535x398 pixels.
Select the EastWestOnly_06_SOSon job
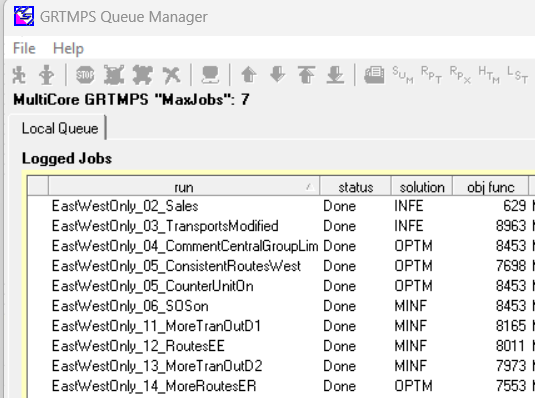click(x=130, y=306)
